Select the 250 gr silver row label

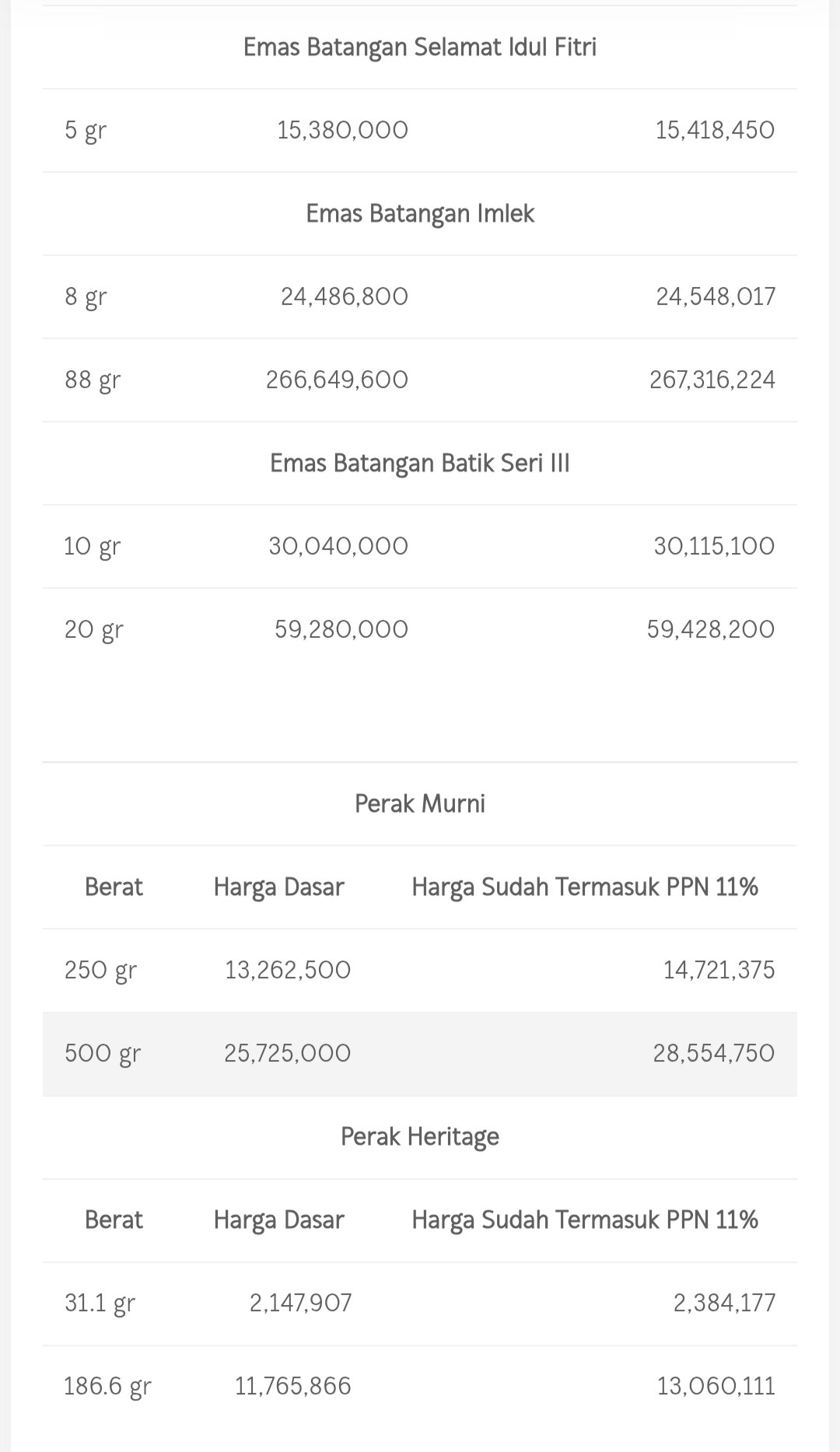pyautogui.click(x=100, y=970)
